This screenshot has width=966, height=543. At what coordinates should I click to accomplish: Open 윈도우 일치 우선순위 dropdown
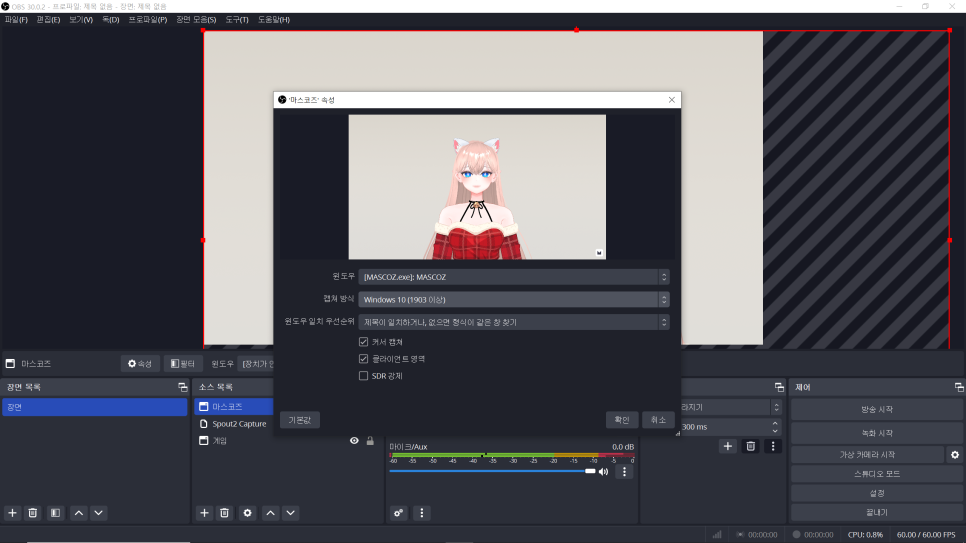[x=514, y=322]
